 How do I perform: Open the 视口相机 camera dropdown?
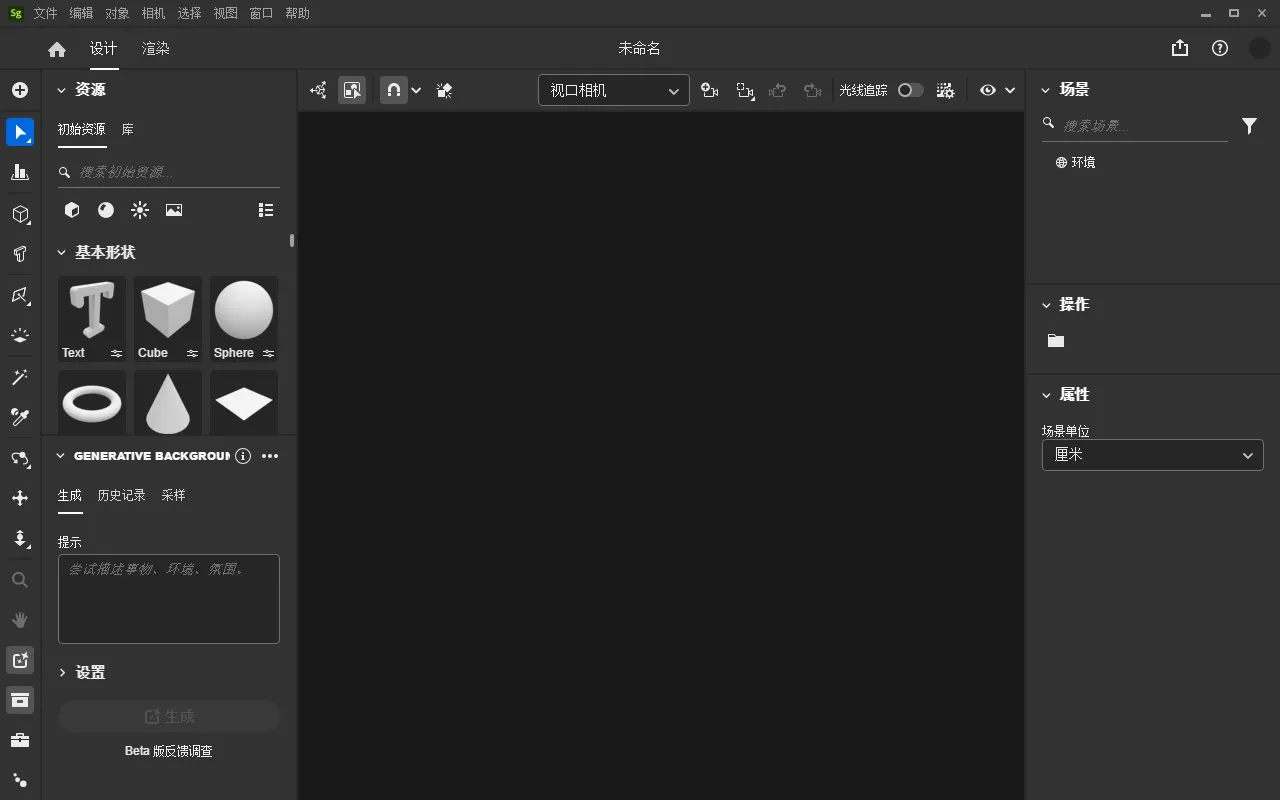[613, 90]
